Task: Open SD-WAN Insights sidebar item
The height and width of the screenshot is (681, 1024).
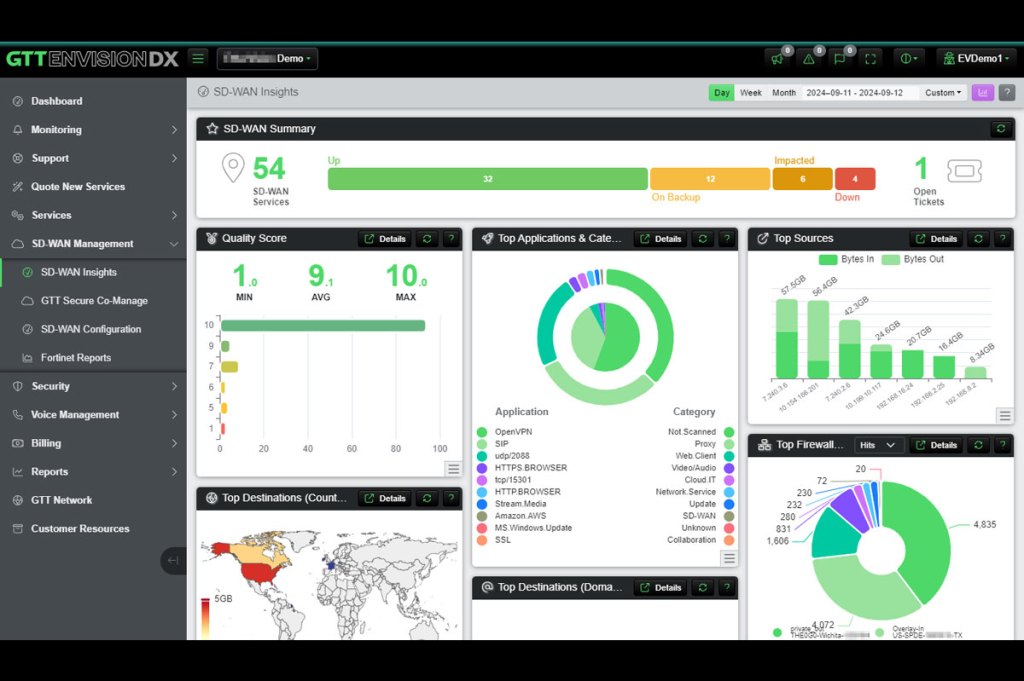Action: point(93,272)
